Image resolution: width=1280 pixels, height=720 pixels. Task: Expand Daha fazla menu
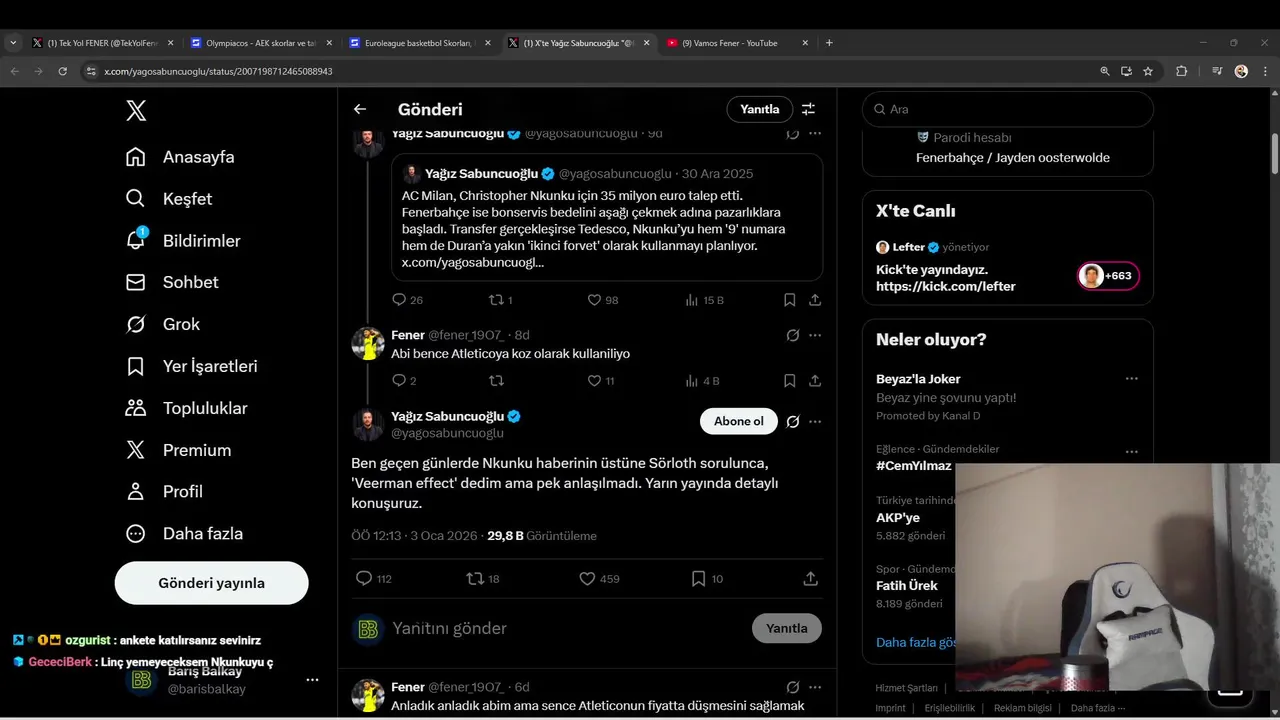[x=184, y=534]
